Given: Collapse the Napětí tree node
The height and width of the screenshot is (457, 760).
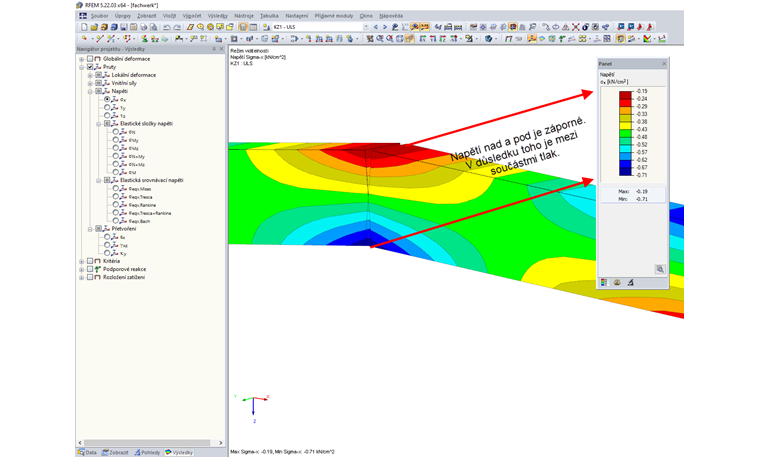Looking at the screenshot, I should 90,92.
